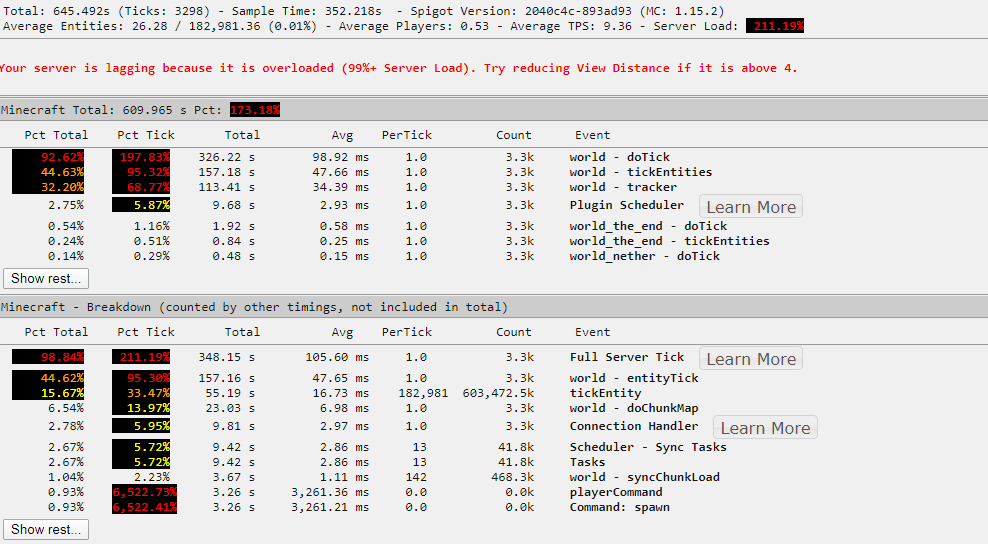Click the 'Minecraft - Breakdown' section header
The height and width of the screenshot is (544, 988).
(494, 307)
